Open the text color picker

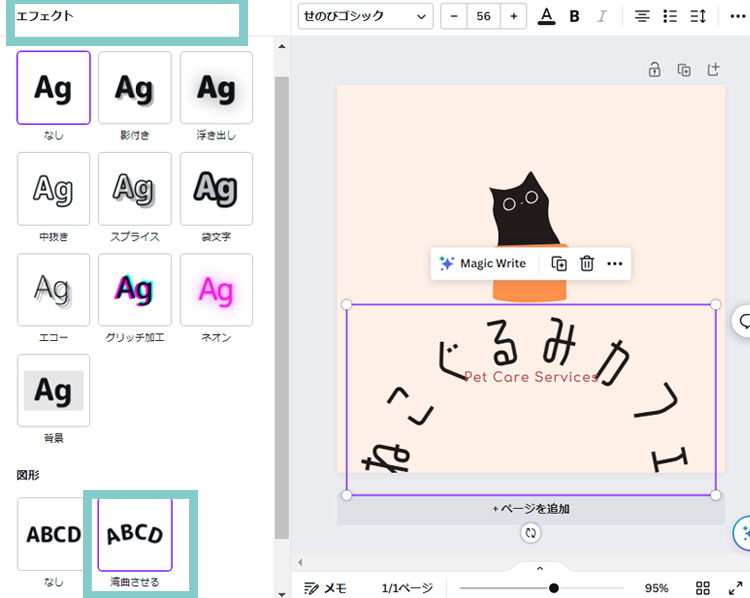click(545, 16)
